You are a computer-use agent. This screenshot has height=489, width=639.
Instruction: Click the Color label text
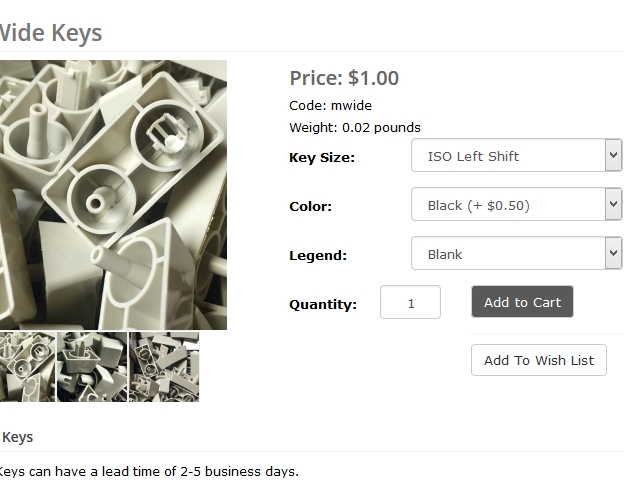tap(310, 206)
